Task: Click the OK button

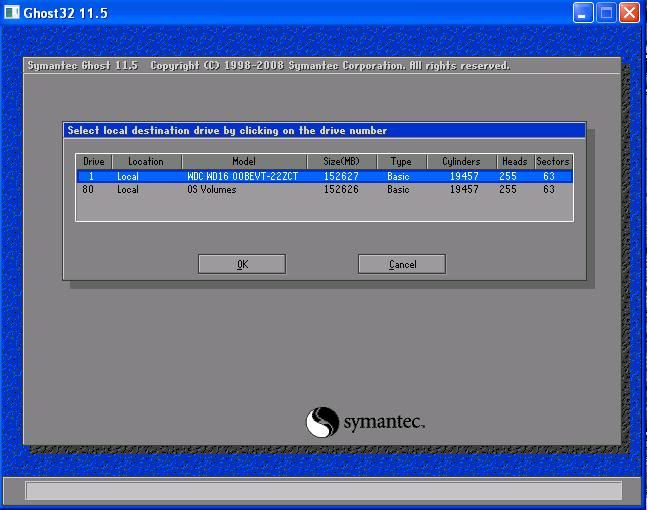Action: click(242, 264)
